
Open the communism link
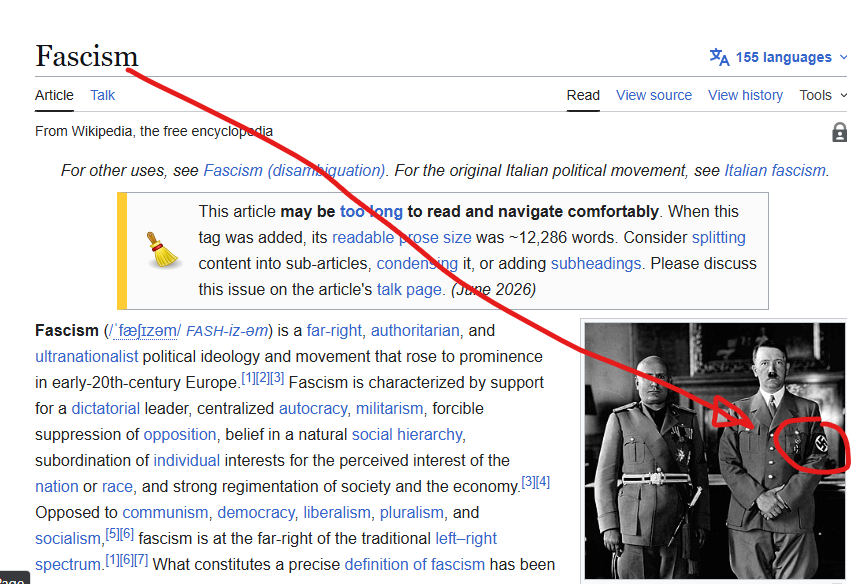tap(165, 512)
